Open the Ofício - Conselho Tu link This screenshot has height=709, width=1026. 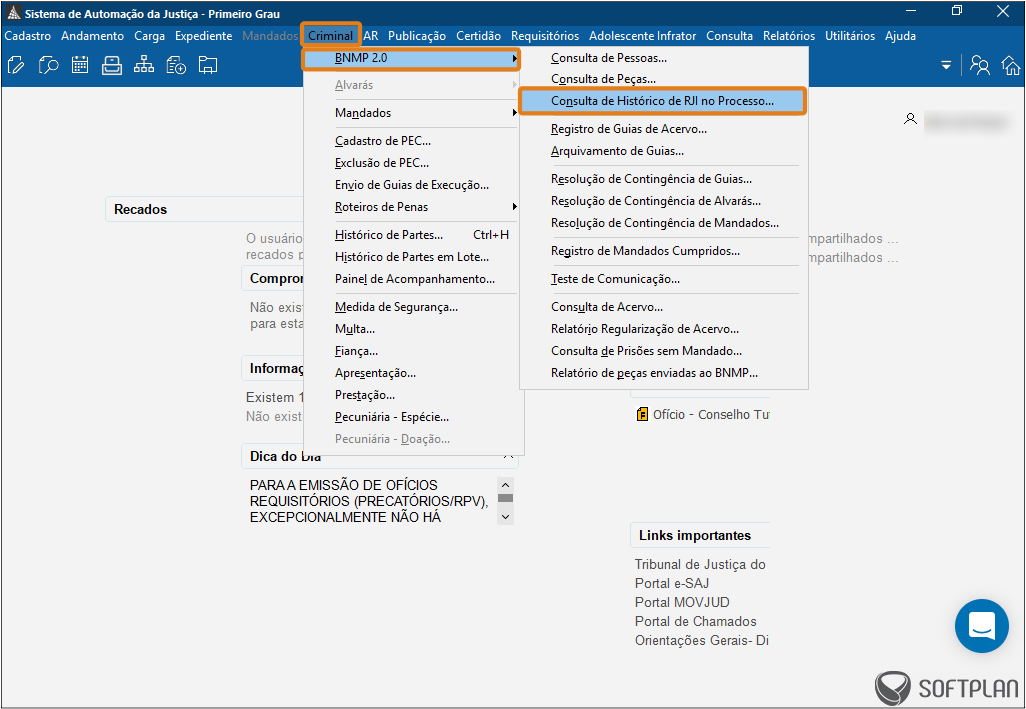(x=711, y=414)
